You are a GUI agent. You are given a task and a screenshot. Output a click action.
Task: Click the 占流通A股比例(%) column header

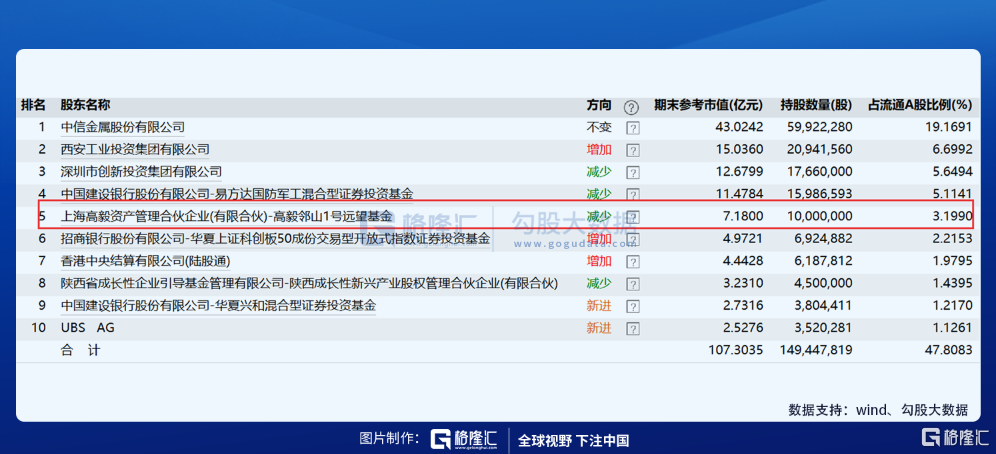click(920, 105)
